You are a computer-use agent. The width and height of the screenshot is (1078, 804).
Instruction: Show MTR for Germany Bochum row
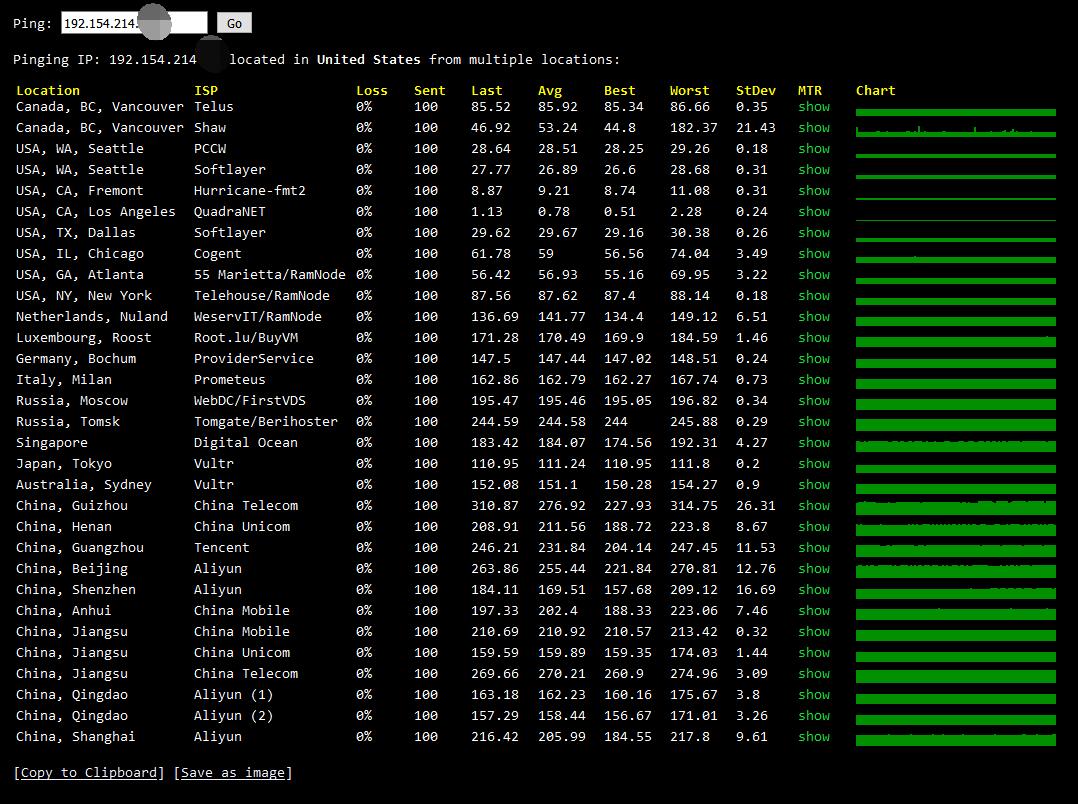pos(814,358)
